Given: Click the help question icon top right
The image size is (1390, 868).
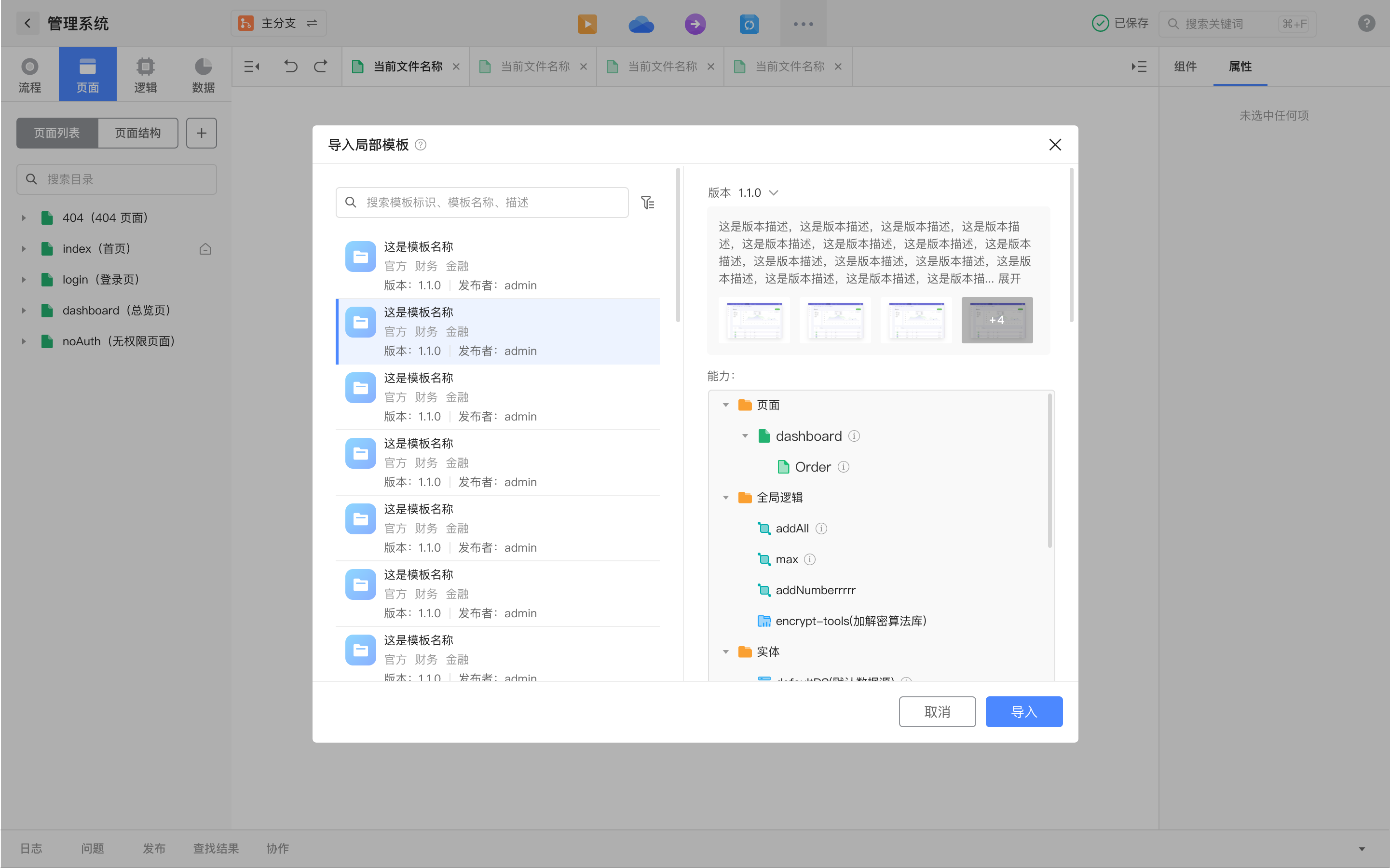Looking at the screenshot, I should click(1366, 24).
